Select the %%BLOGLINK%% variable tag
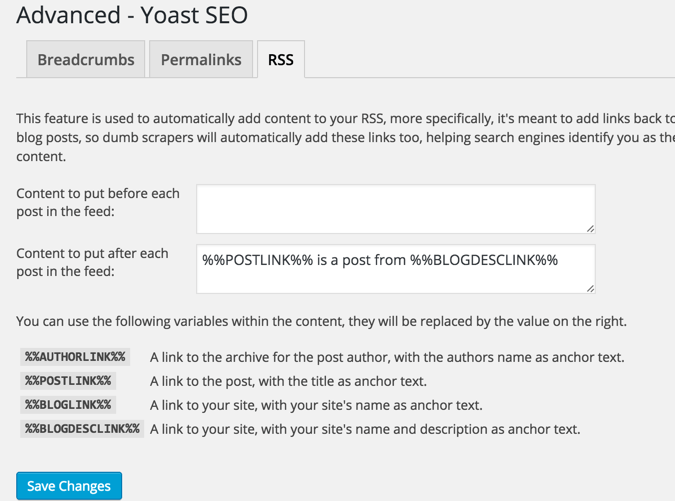 coord(69,405)
